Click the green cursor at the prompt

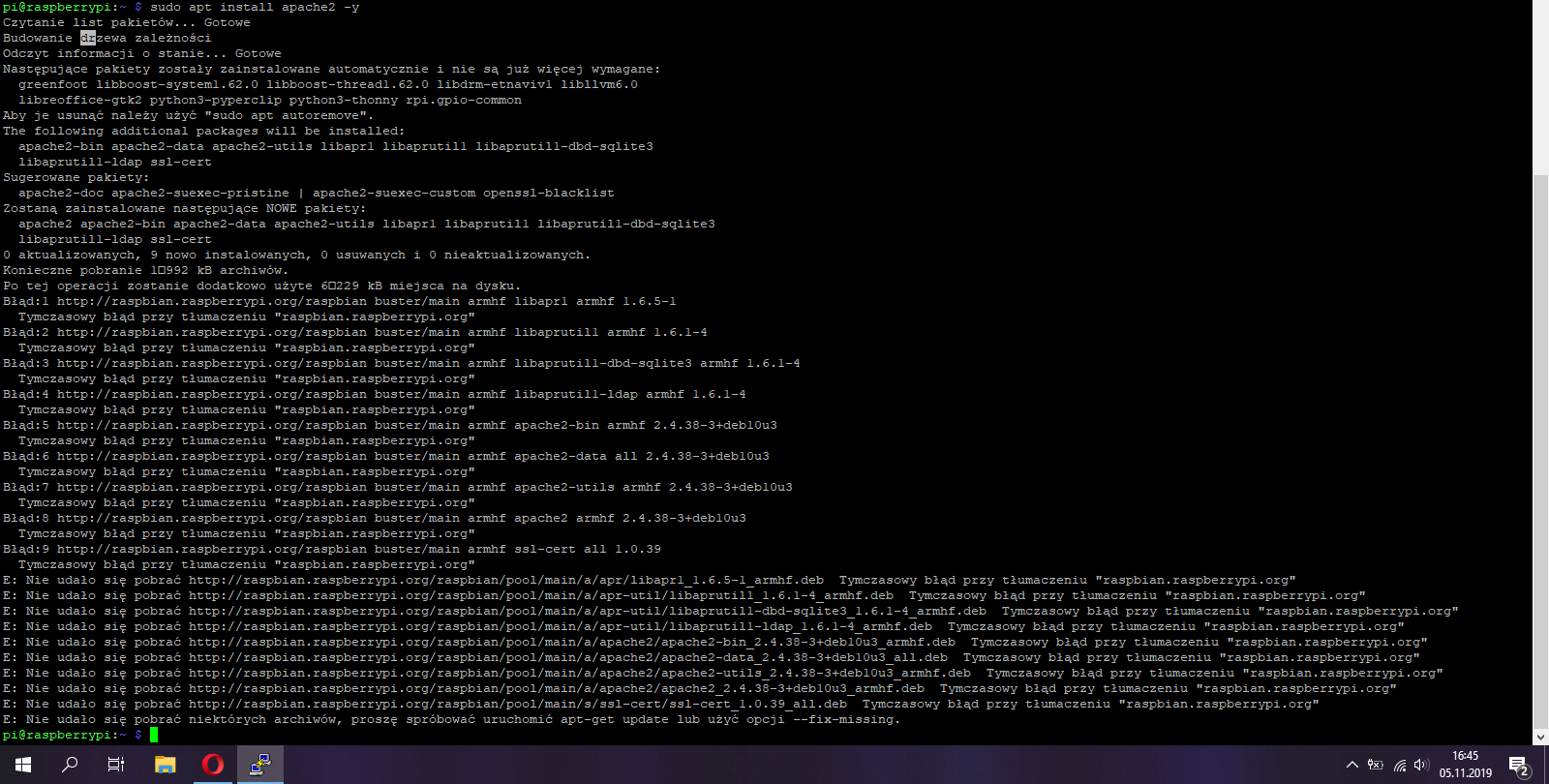(x=154, y=735)
